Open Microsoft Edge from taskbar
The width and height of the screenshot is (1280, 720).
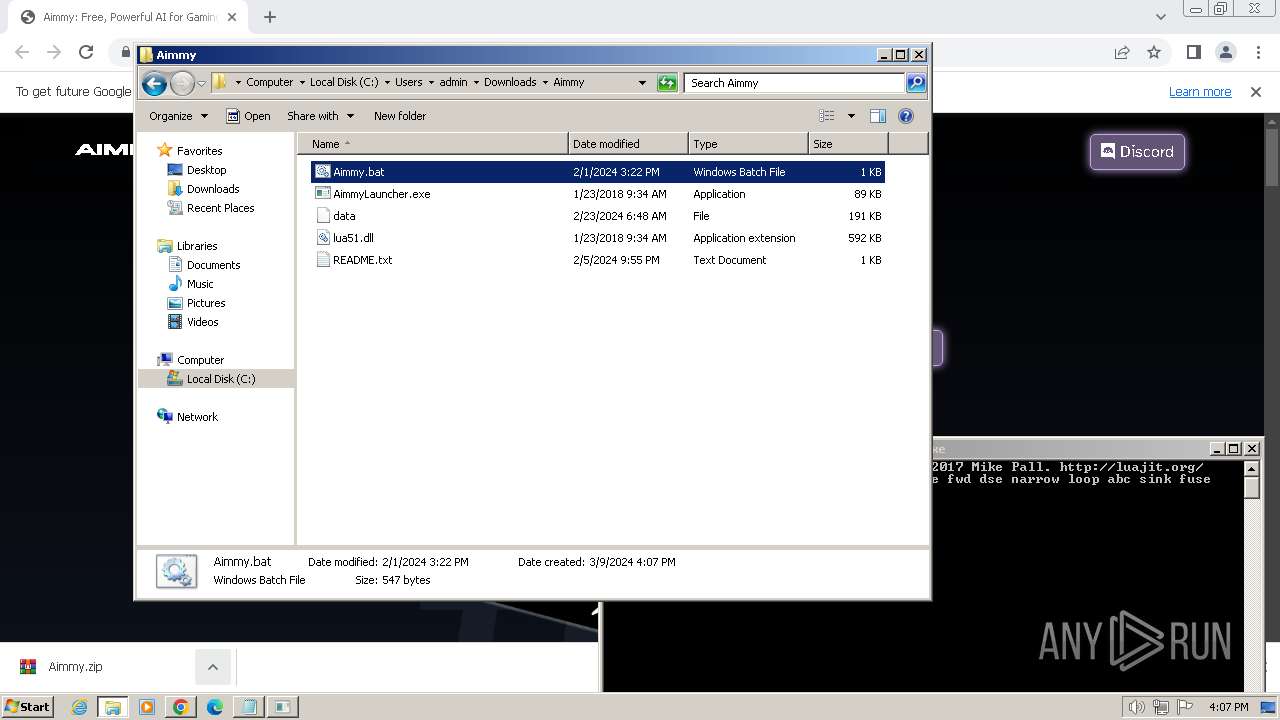coord(214,707)
